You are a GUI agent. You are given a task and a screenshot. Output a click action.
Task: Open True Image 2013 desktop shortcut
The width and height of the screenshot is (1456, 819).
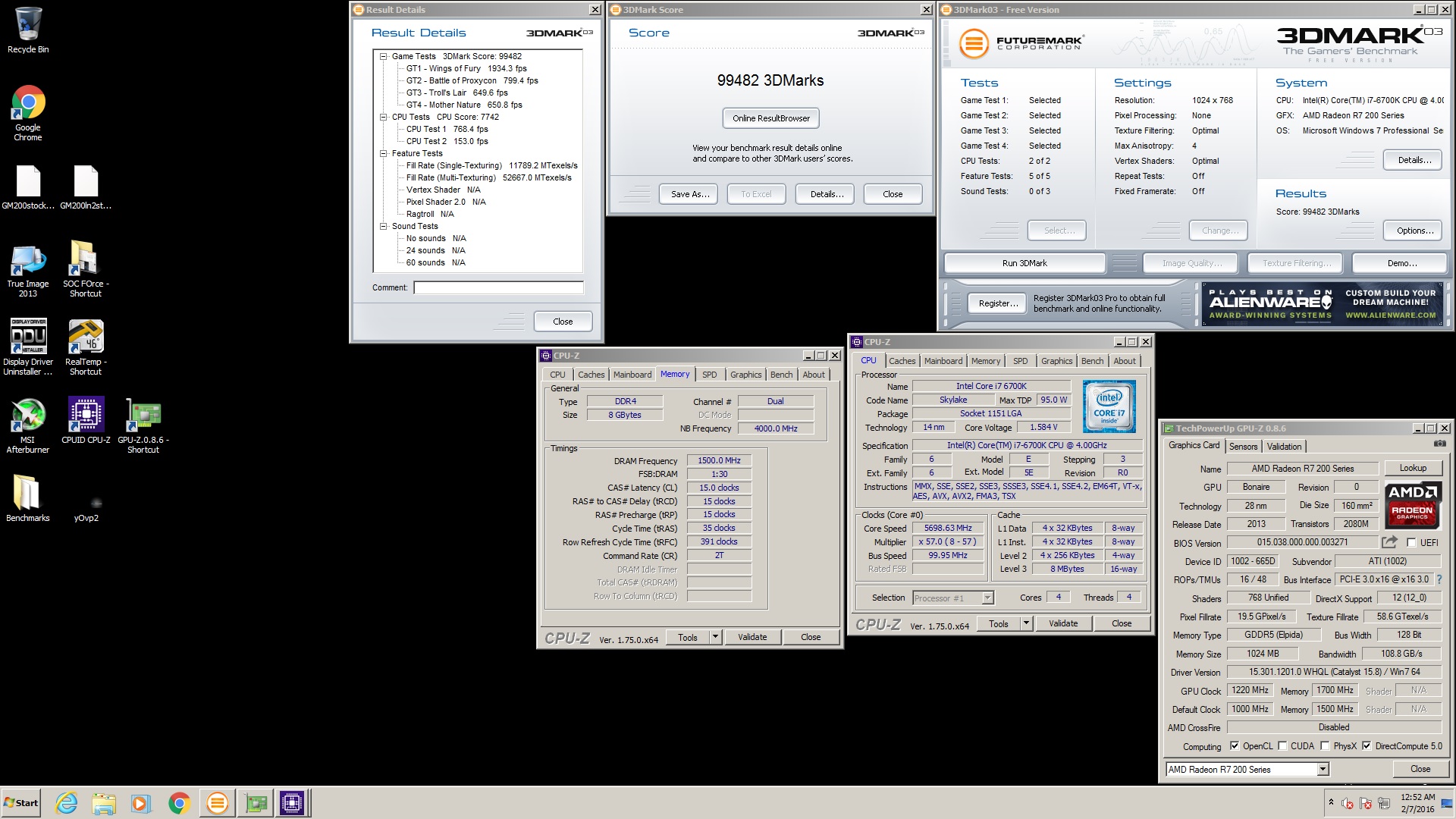pos(28,270)
